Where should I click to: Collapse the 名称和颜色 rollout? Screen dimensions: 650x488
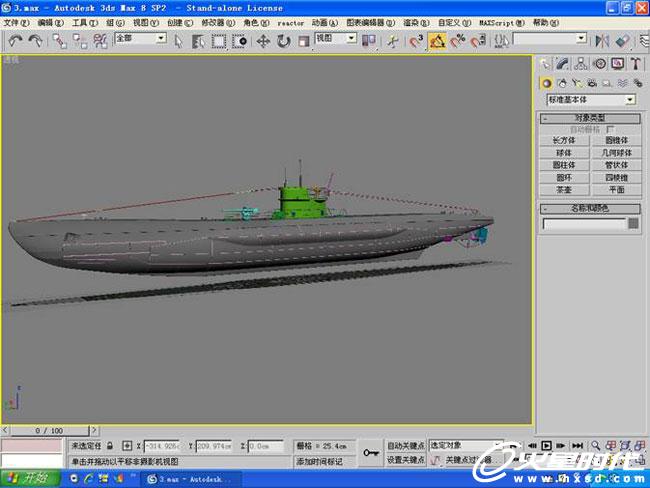coord(590,208)
